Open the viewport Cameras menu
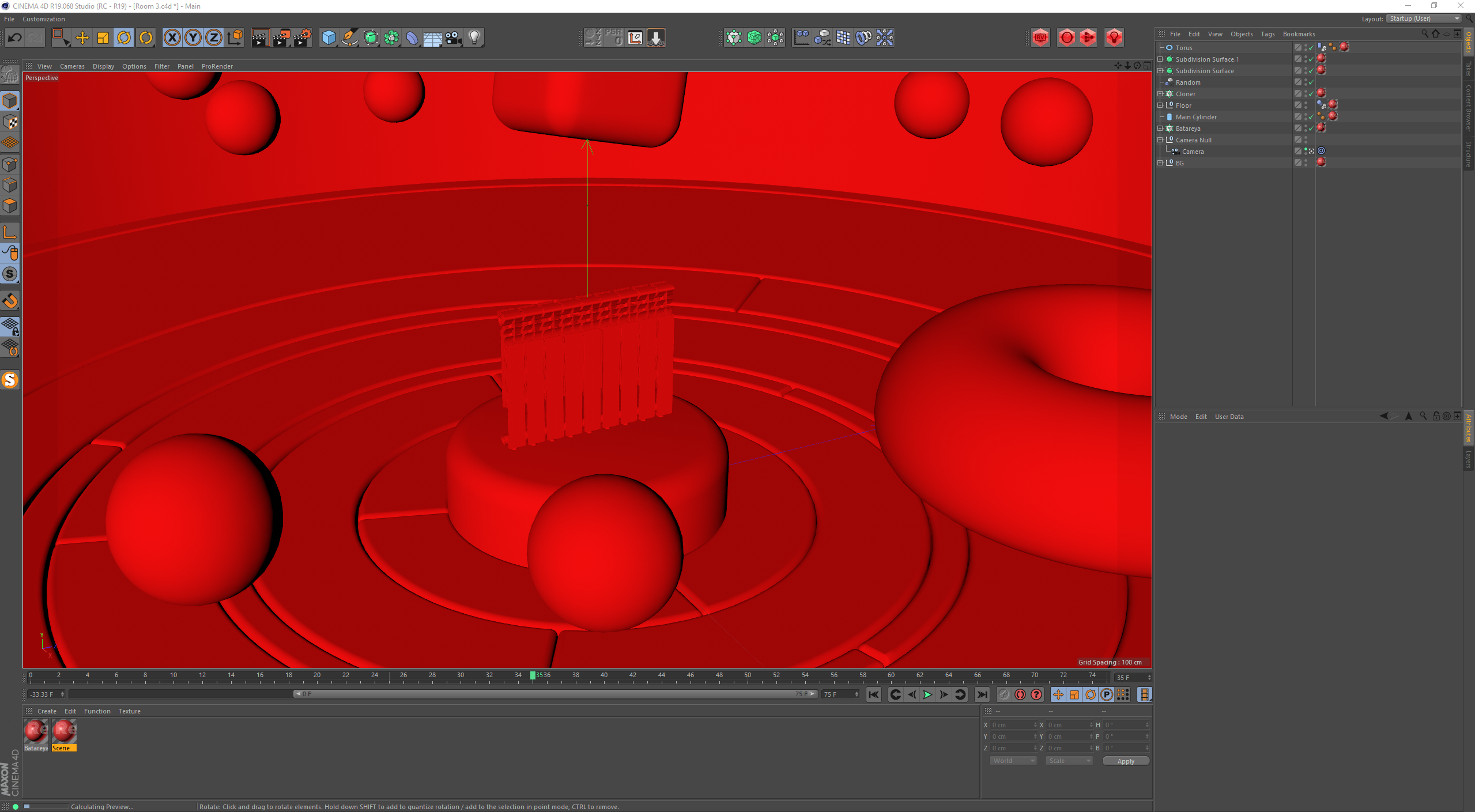The width and height of the screenshot is (1475, 812). (72, 66)
